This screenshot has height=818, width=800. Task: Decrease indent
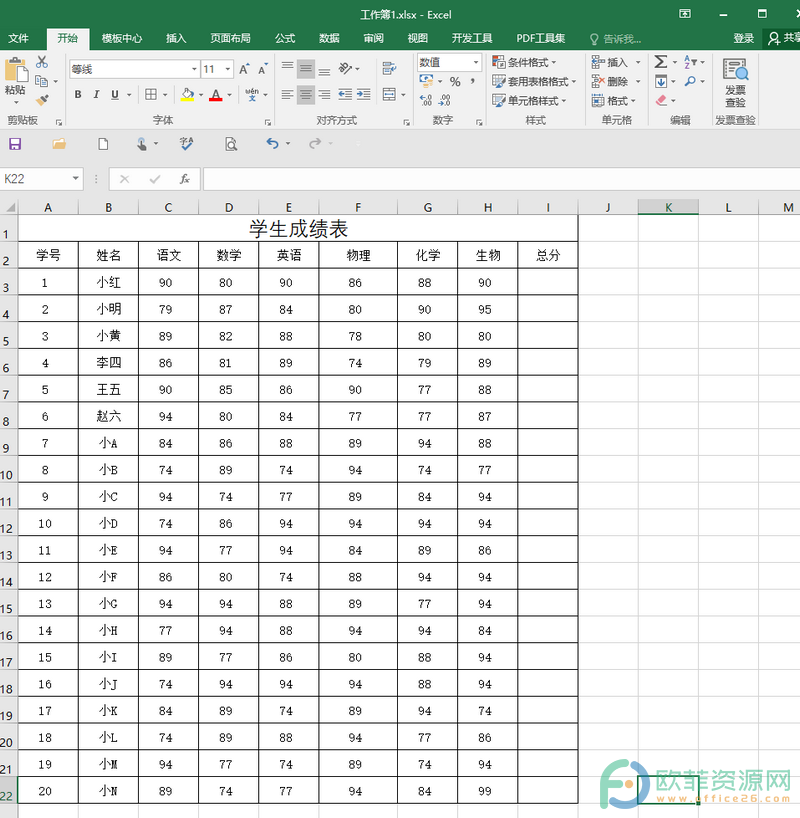345,94
